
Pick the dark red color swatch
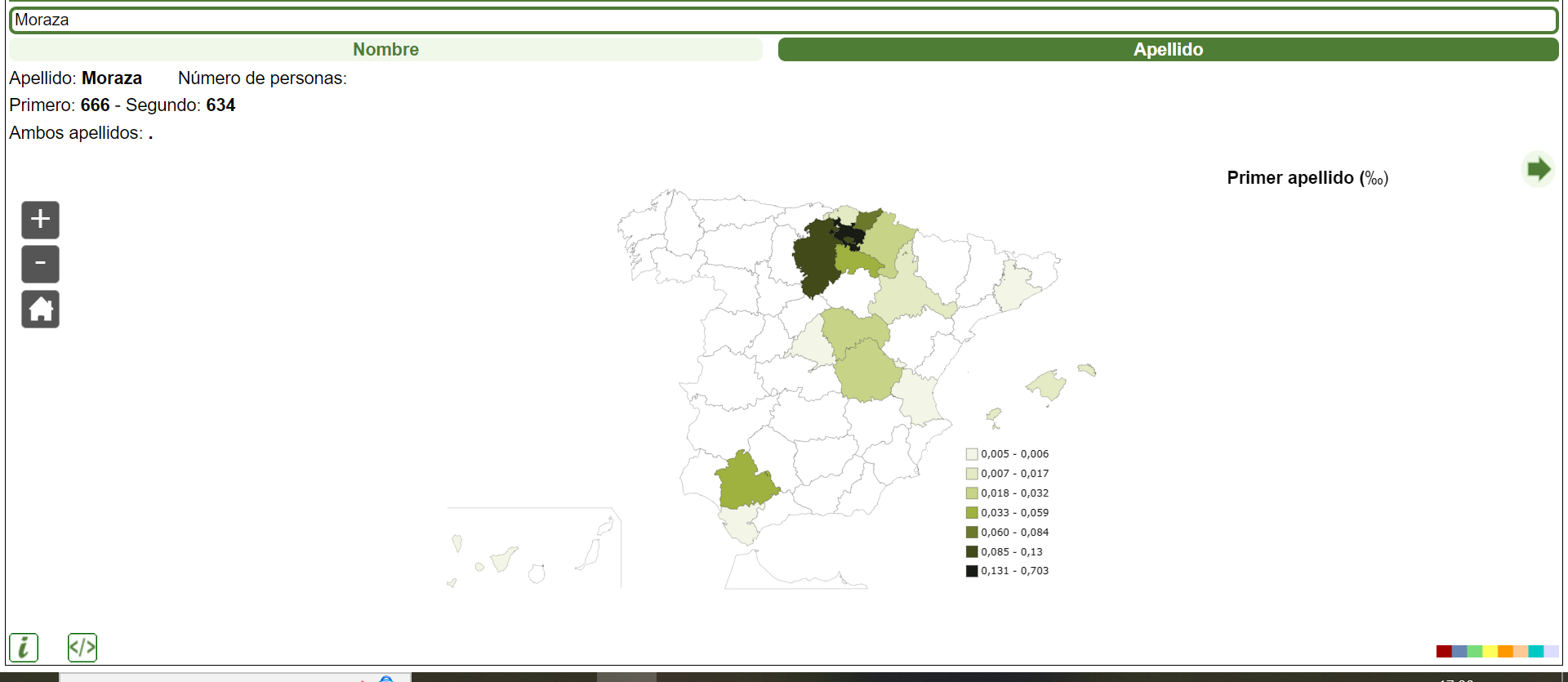pos(1443,651)
